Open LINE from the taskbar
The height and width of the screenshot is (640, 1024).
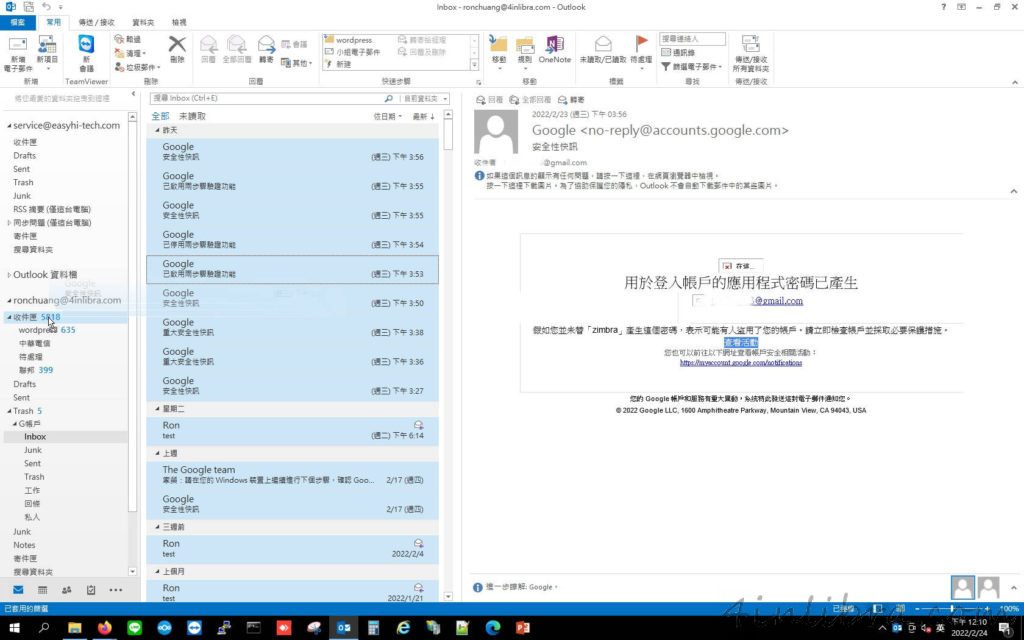coord(135,628)
